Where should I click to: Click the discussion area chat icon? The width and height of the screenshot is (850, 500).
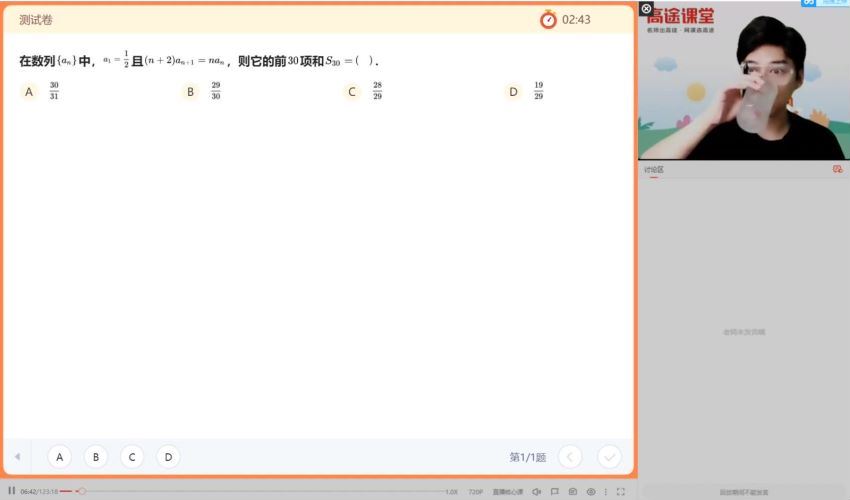(x=837, y=170)
